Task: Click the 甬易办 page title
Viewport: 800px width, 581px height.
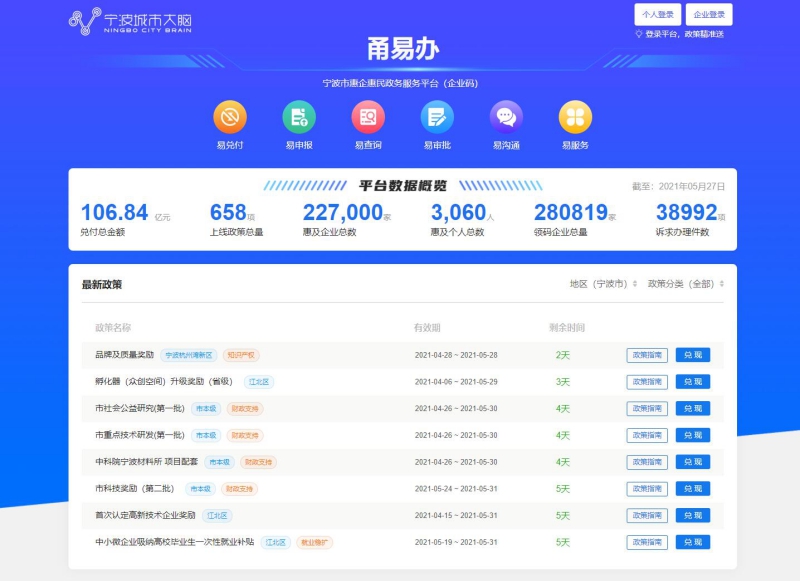Action: pos(403,49)
